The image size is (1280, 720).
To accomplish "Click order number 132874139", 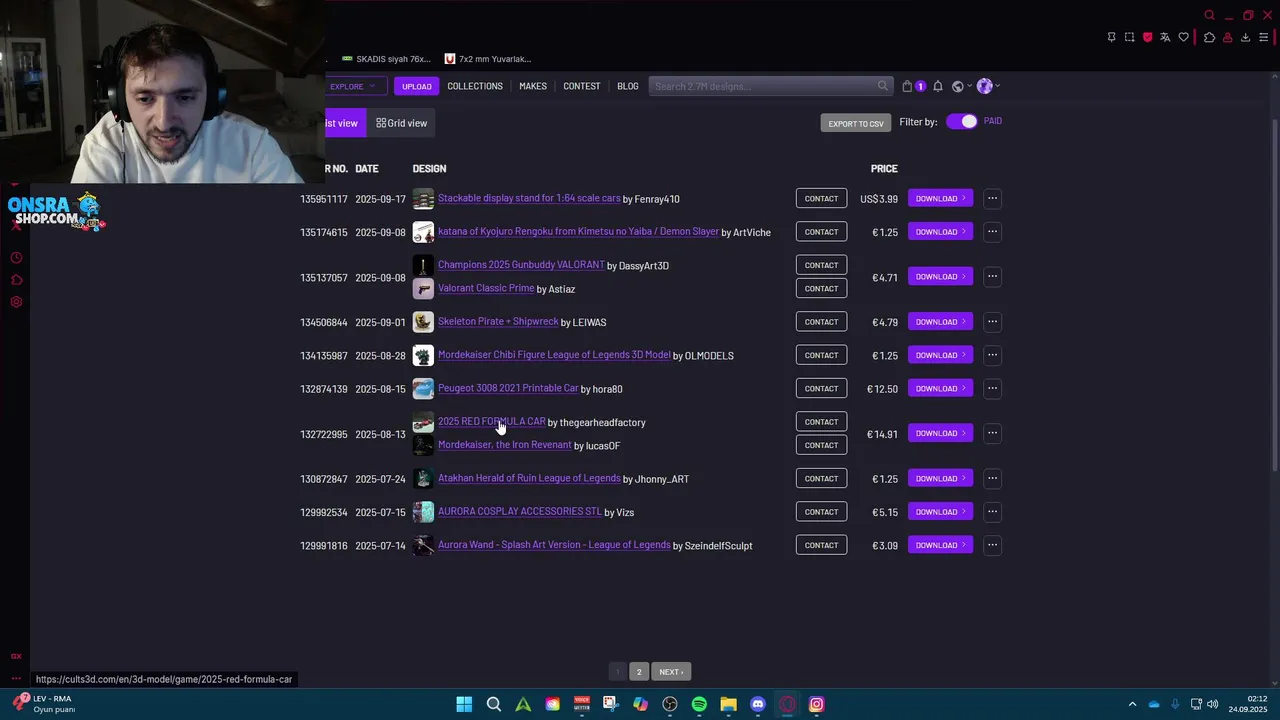I will point(324,389).
